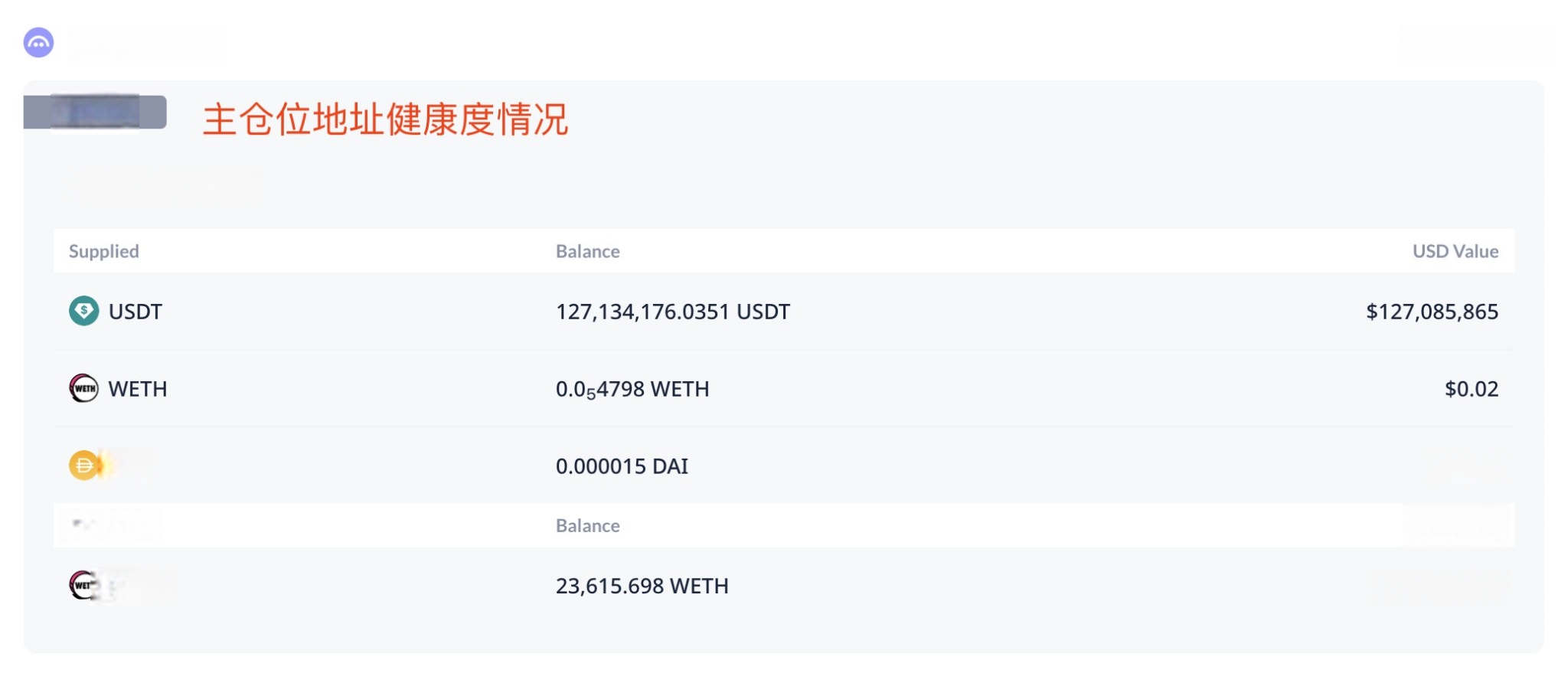Click the WETH token icon in Supplied
Viewport: 1568px width, 673px height.
click(x=83, y=388)
